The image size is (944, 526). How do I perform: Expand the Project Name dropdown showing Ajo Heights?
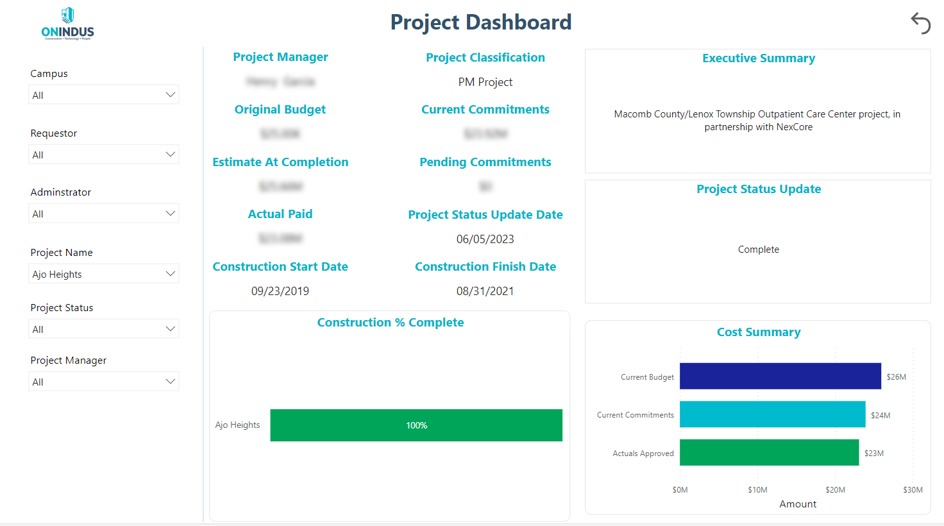[104, 274]
